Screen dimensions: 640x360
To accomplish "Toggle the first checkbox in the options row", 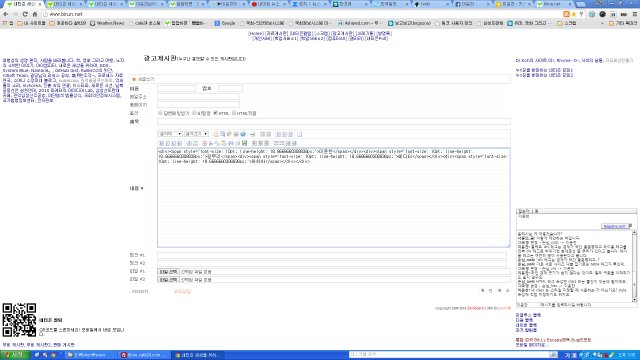I will pos(160,113).
